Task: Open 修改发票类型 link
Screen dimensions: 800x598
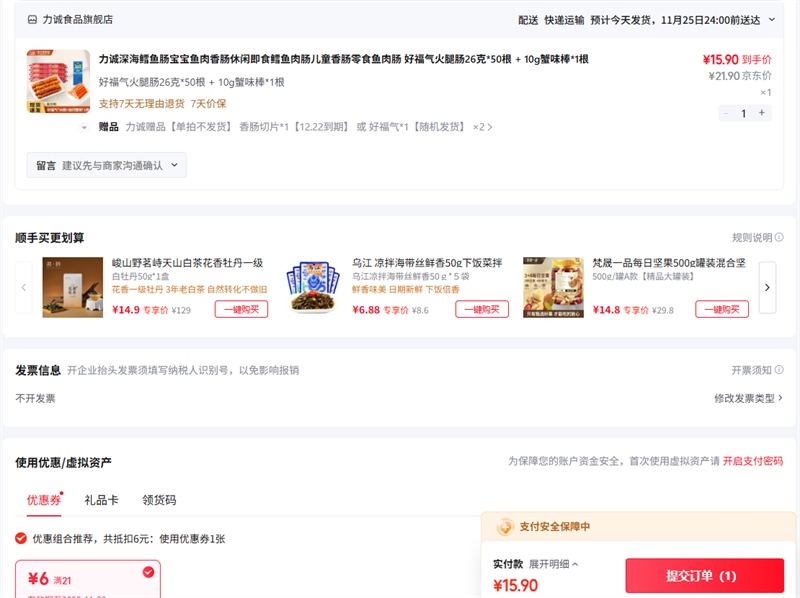Action: [x=748, y=398]
